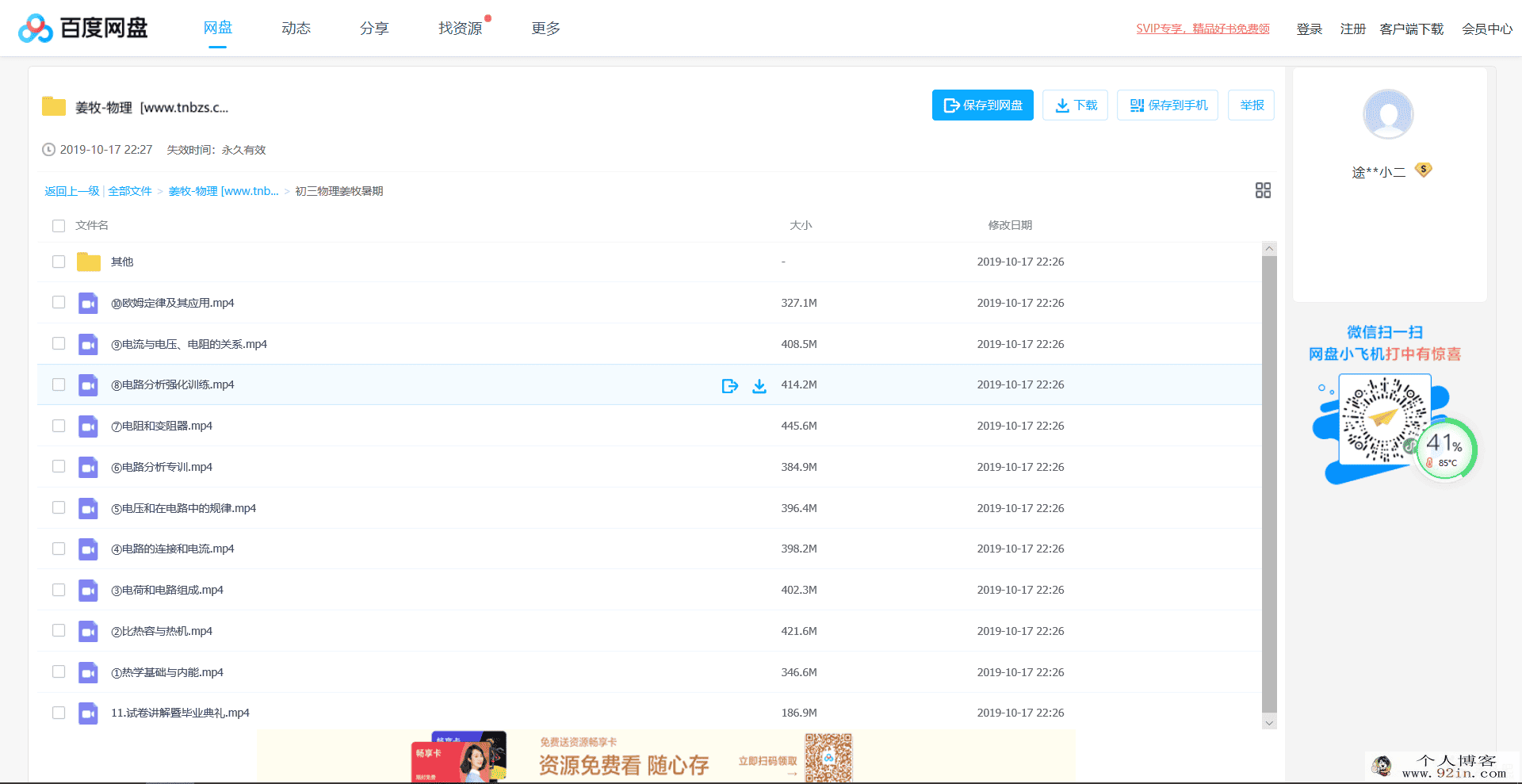
Task: Click the 举报 report button
Action: point(1252,105)
